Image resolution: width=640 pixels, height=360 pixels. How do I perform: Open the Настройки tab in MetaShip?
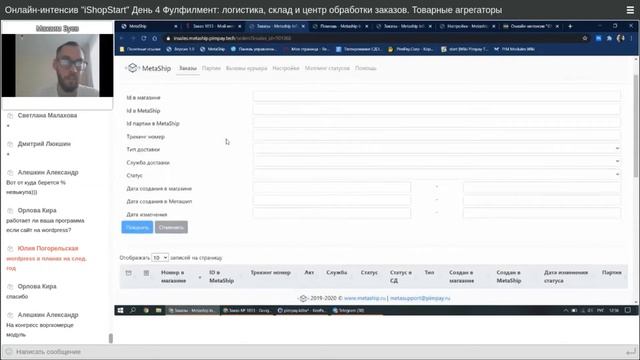[x=286, y=68]
